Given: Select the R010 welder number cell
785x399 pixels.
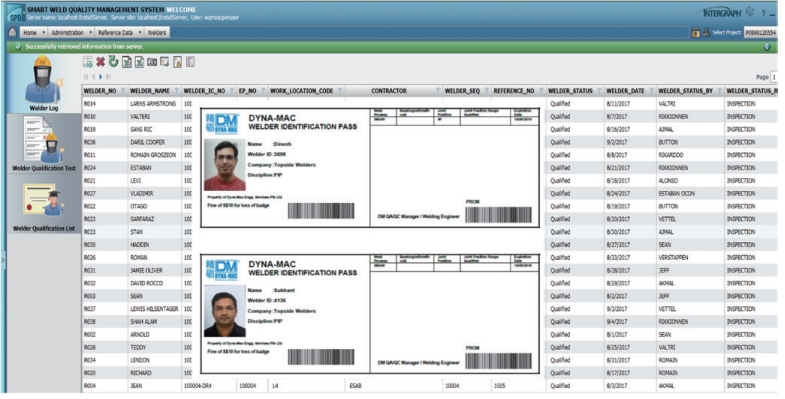Looking at the screenshot, I should coord(90,117).
